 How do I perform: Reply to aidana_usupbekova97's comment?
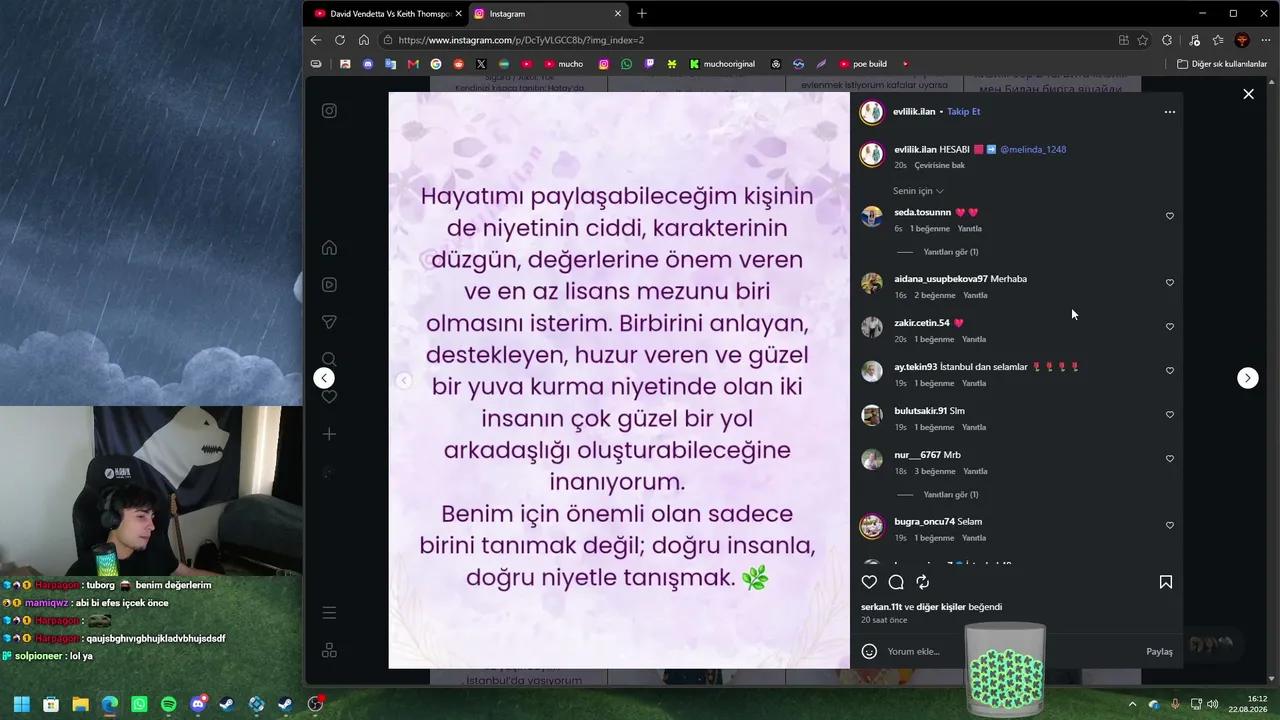(975, 296)
